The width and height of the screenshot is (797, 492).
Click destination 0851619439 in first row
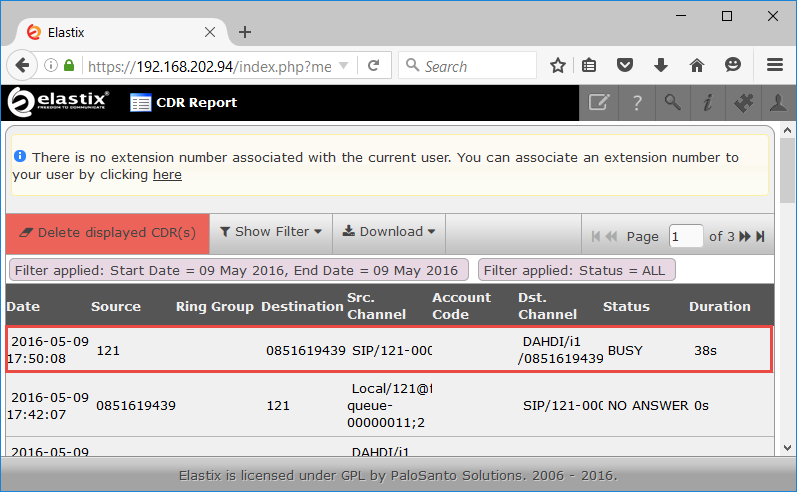tap(305, 351)
